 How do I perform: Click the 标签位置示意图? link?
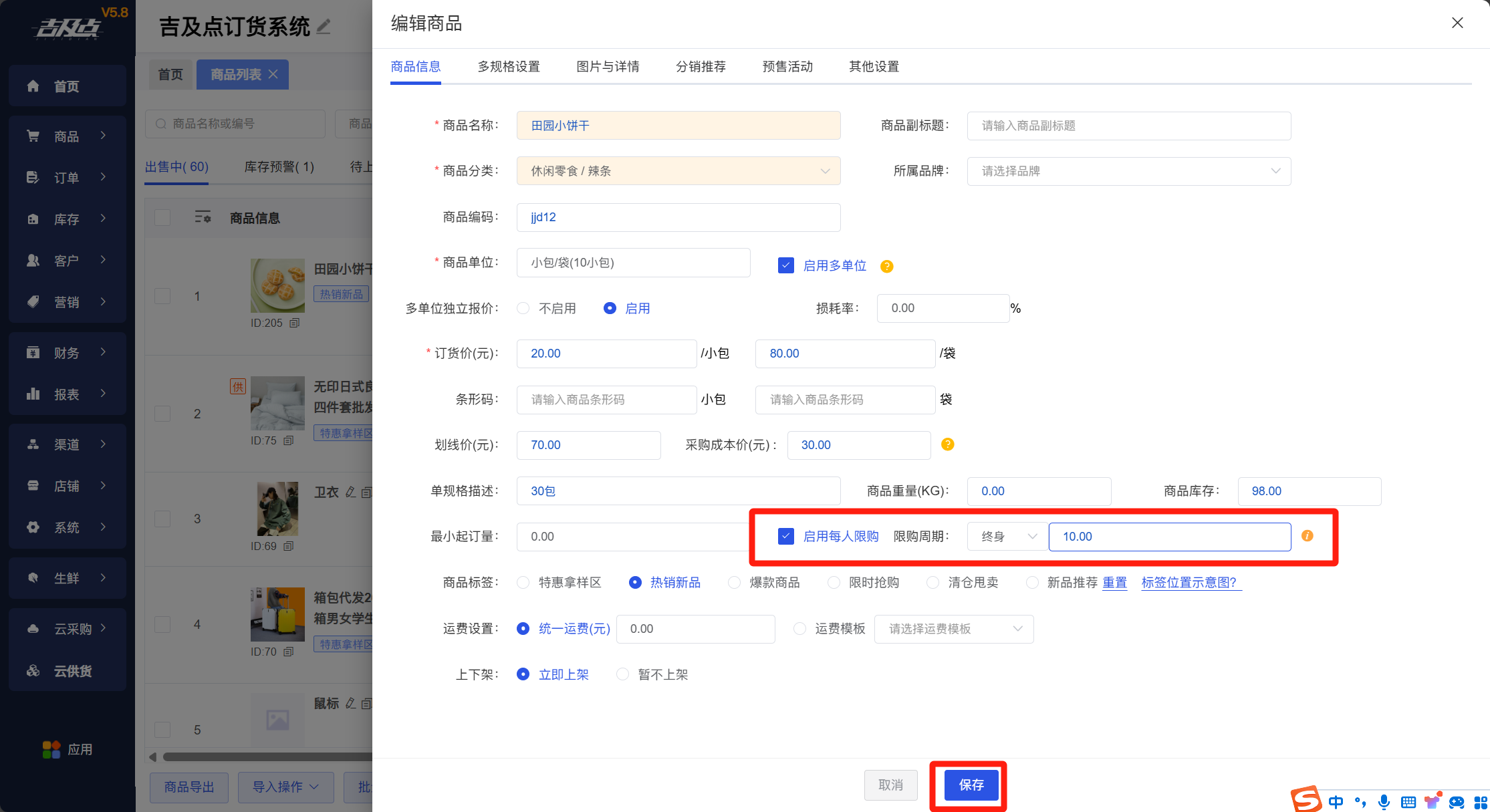[1189, 582]
